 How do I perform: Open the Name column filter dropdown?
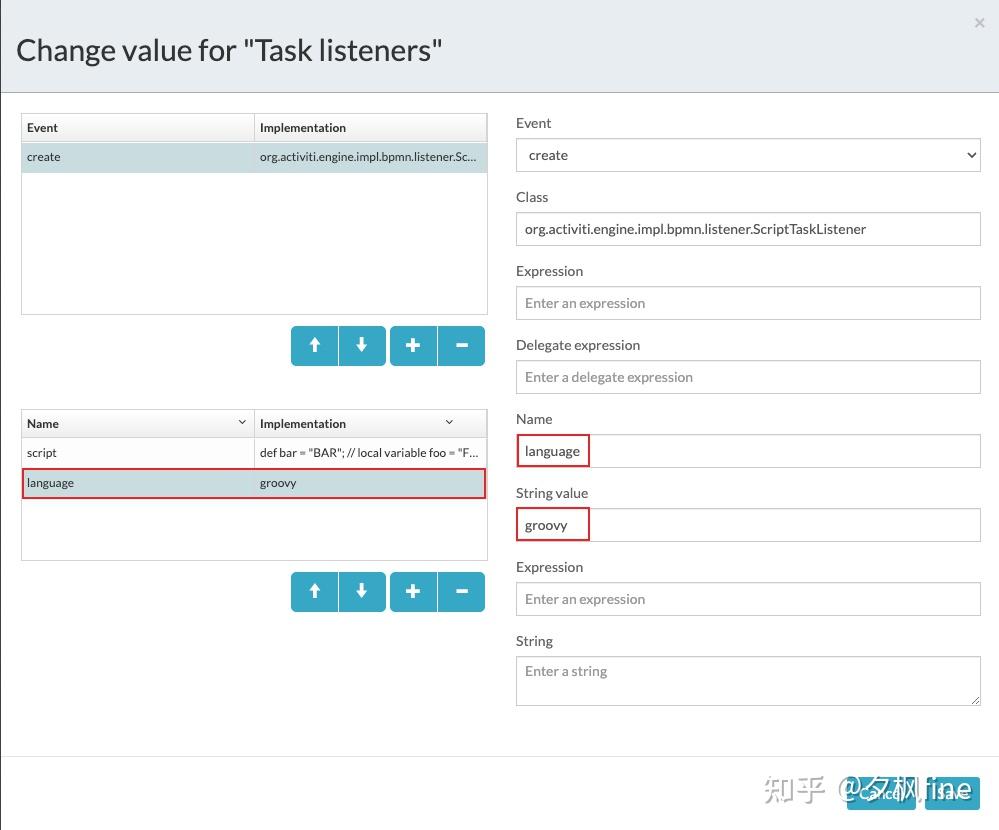tap(241, 422)
